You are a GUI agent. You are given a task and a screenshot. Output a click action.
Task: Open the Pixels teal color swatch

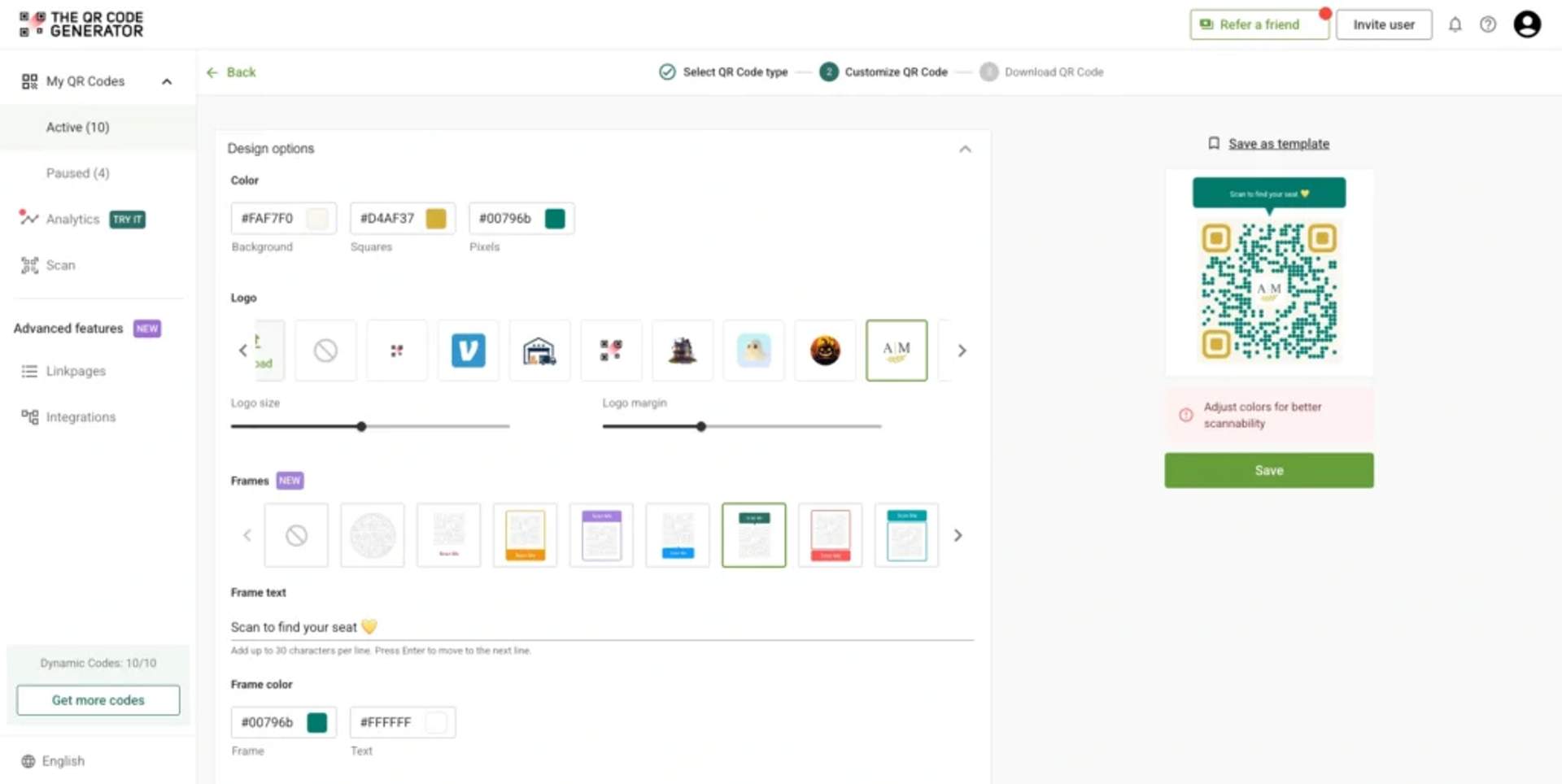point(555,218)
